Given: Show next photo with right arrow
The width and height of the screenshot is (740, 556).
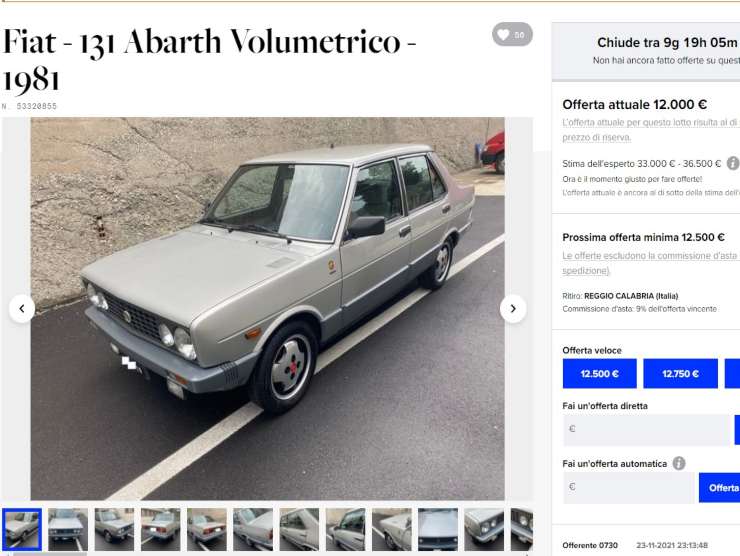Looking at the screenshot, I should 513,309.
